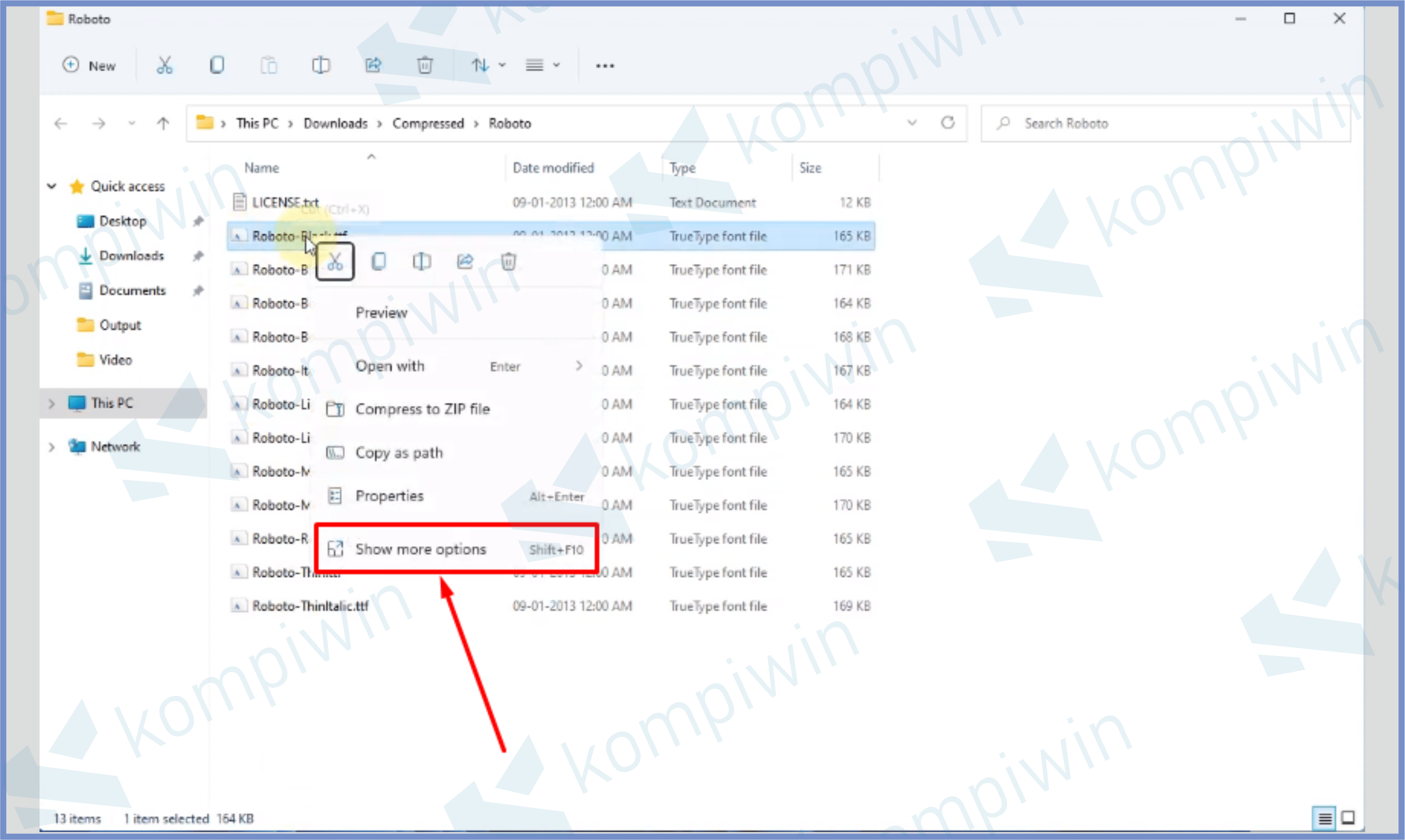1405x840 pixels.
Task: Click the Search Roboto field
Action: tap(1166, 123)
